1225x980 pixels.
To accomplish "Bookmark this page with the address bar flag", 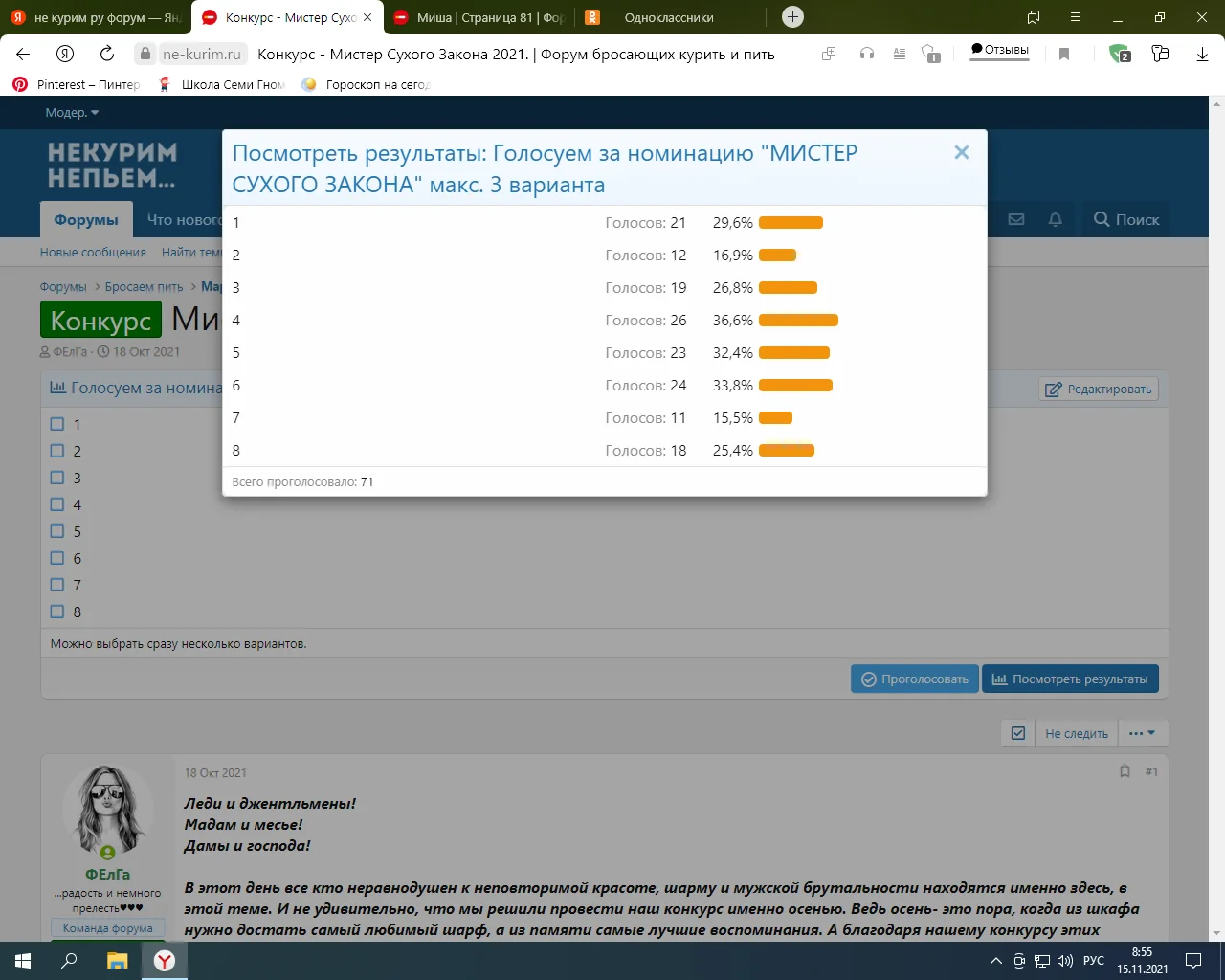I will pyautogui.click(x=1064, y=54).
